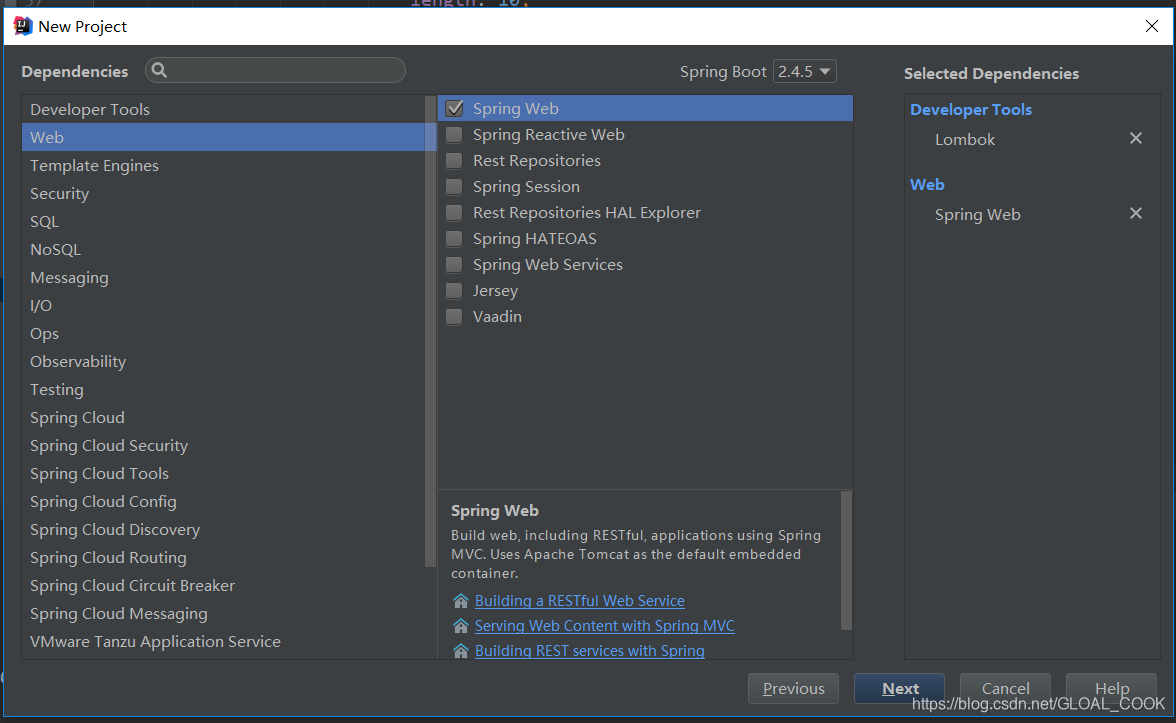Open the Building a RESTful Web Service link

tap(579, 601)
